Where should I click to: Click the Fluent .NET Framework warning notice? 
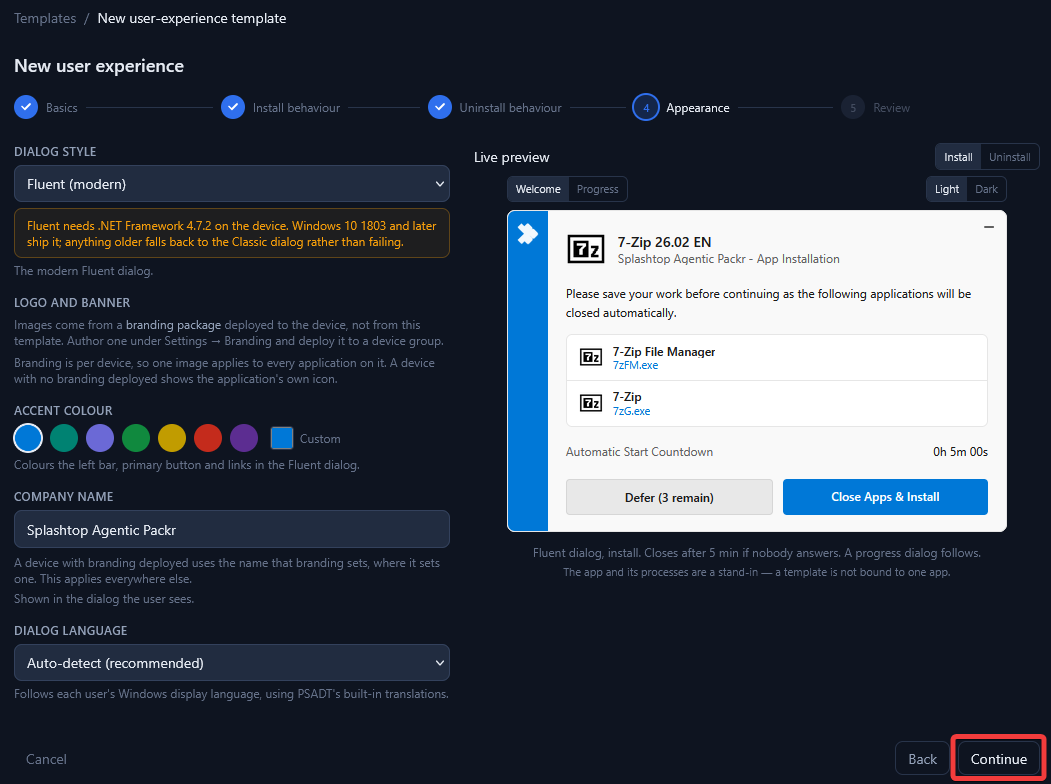pyautogui.click(x=232, y=233)
